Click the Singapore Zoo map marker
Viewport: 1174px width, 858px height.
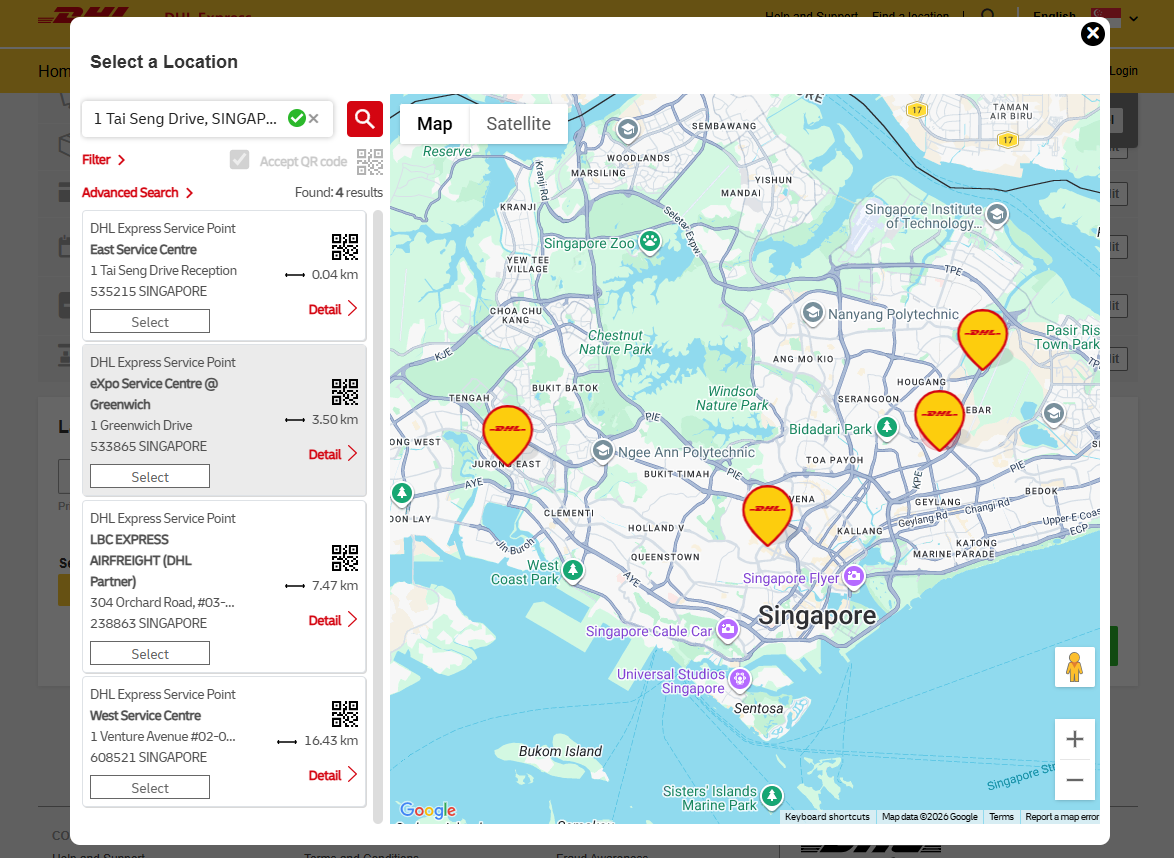650,242
